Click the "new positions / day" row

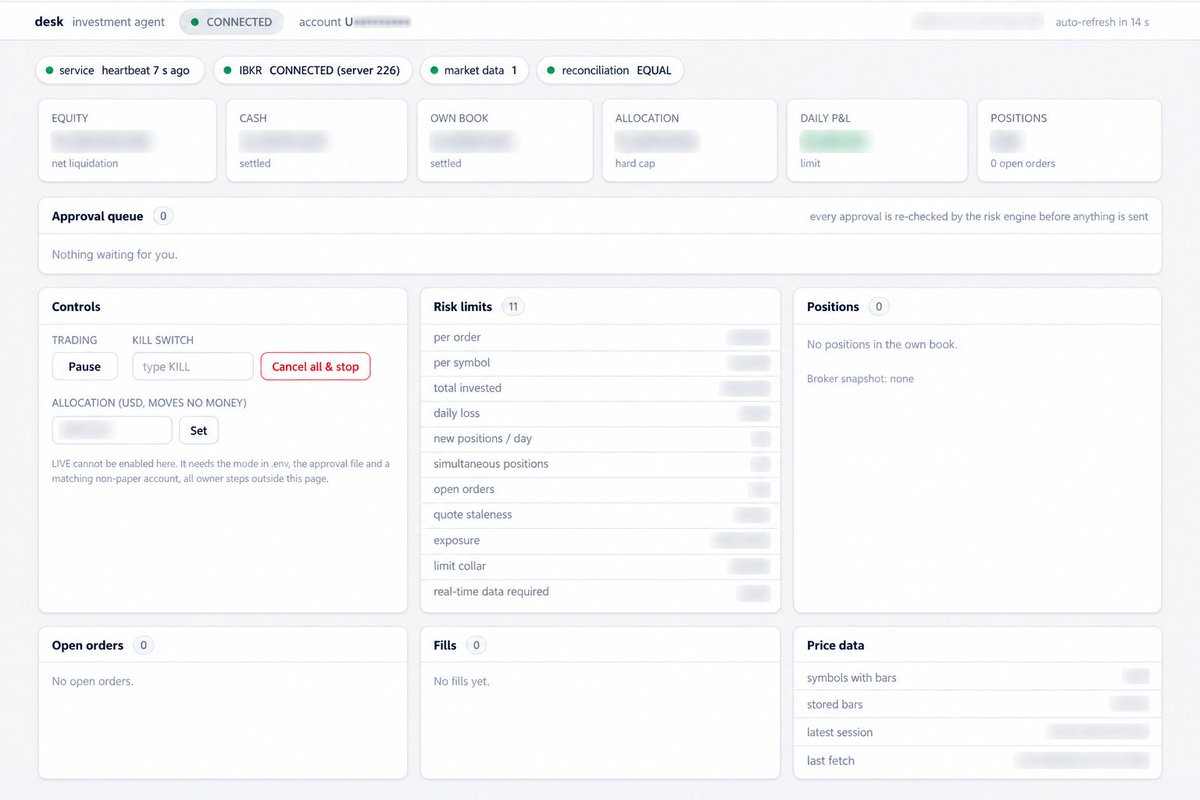(600, 439)
